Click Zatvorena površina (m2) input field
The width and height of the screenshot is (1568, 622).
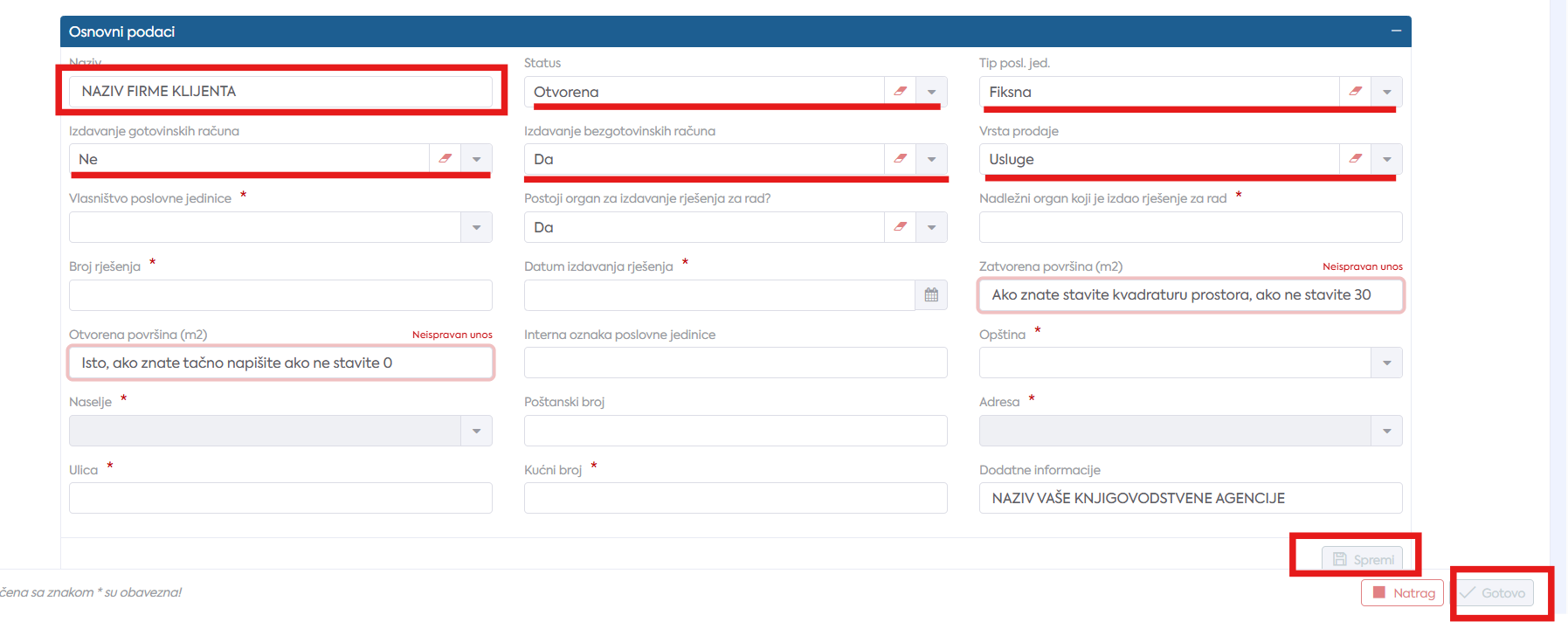(x=1191, y=295)
